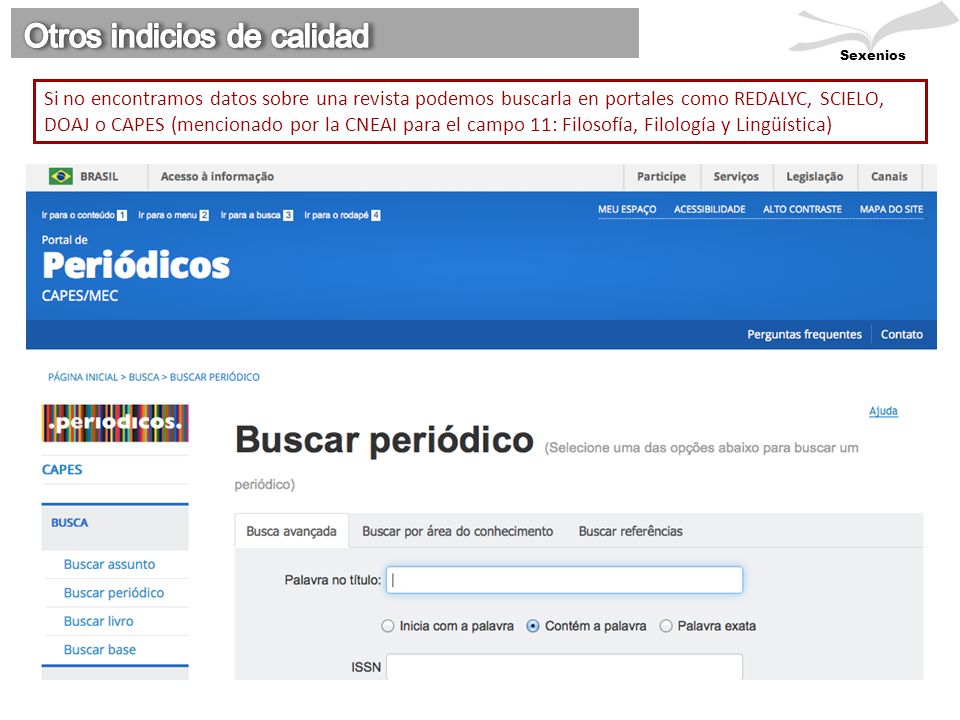Select the BUSCA sidebar section
The image size is (960, 720).
pos(69,523)
